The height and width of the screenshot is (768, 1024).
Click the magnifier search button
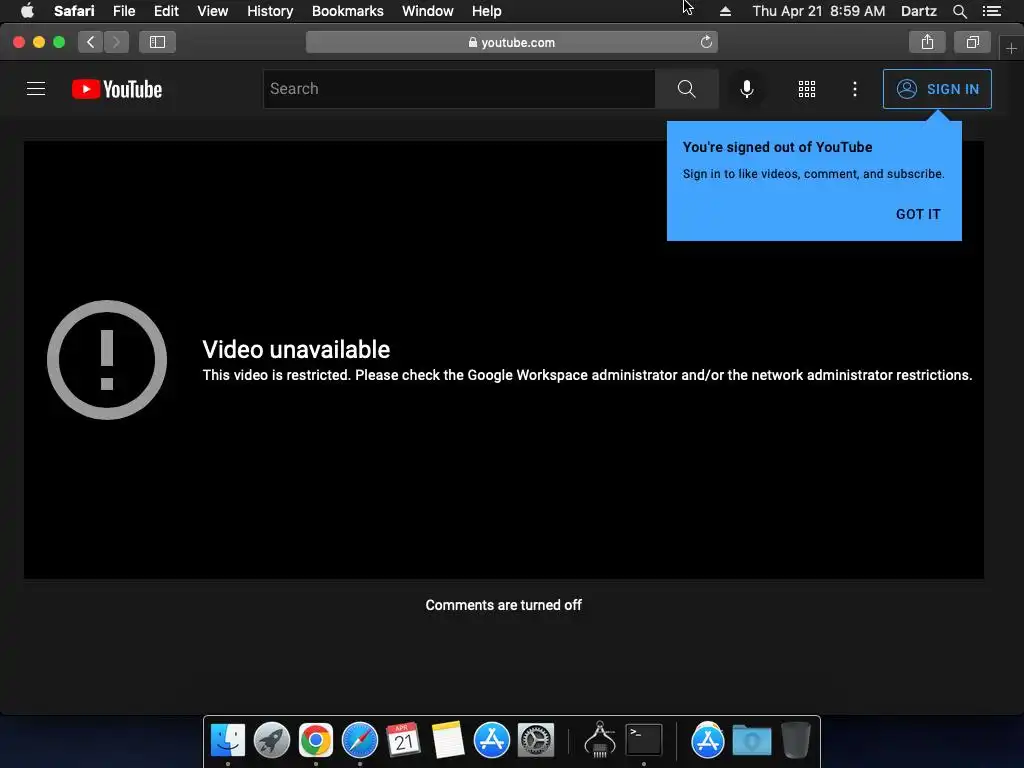[x=686, y=89]
